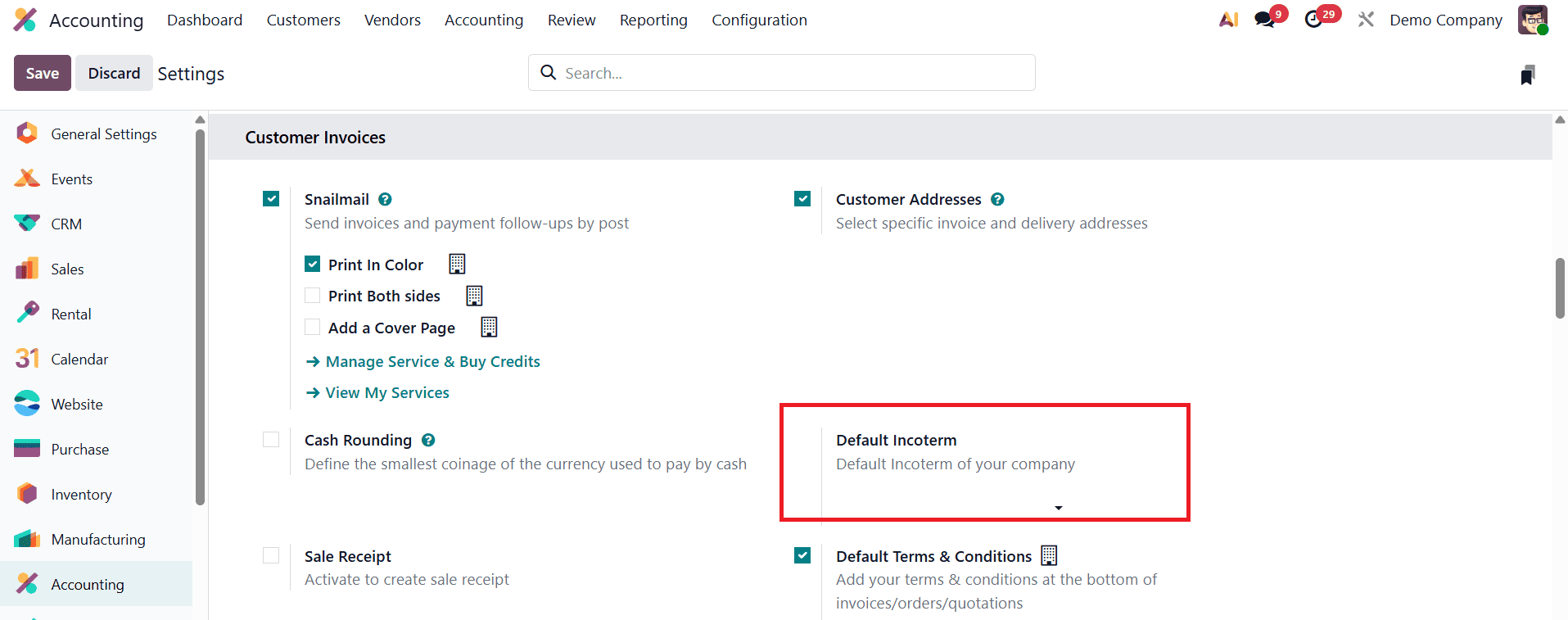Screen dimensions: 1568x620
Task: Click the Save button
Action: tap(42, 73)
